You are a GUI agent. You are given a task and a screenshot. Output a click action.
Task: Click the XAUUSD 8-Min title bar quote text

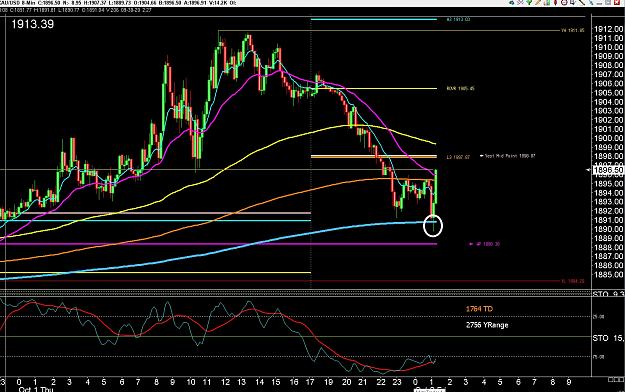click(119, 3)
